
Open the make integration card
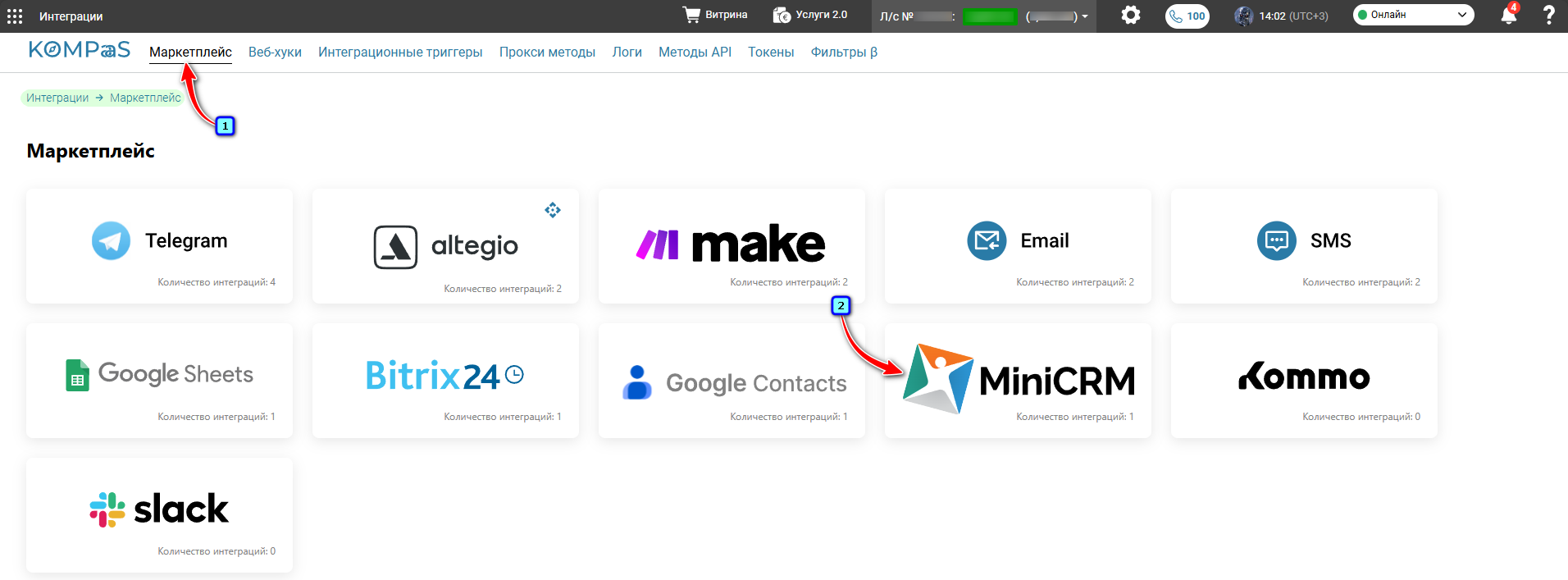pos(732,246)
